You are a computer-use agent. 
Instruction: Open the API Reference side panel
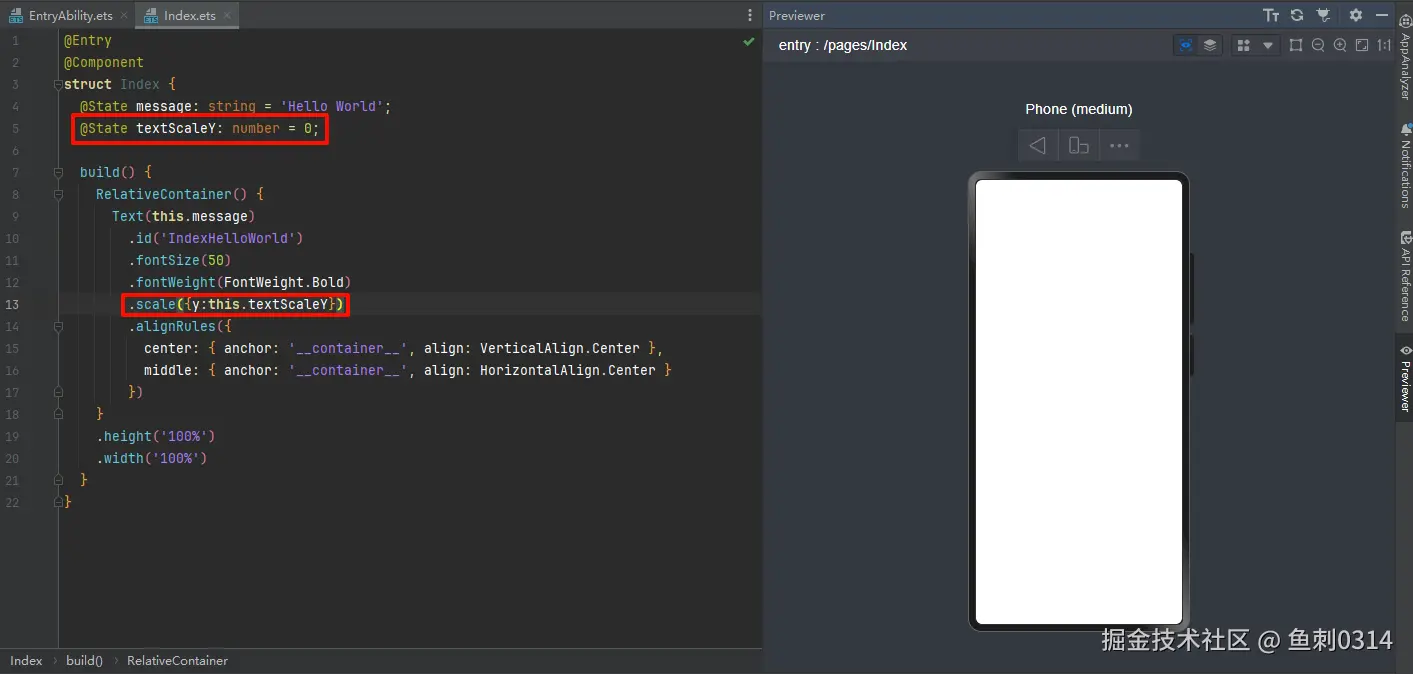click(x=1405, y=277)
